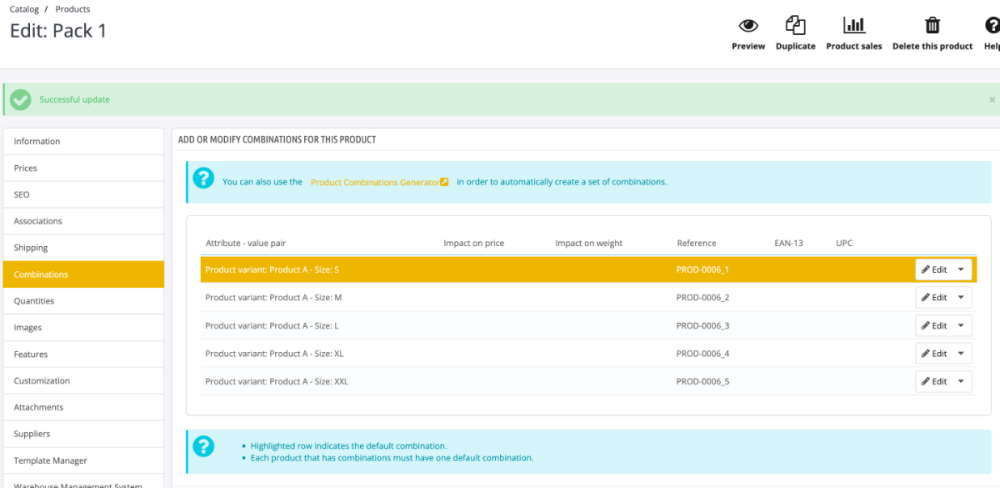Expand dropdown arrow for Size: S row
The image size is (1000, 488).
coord(960,270)
